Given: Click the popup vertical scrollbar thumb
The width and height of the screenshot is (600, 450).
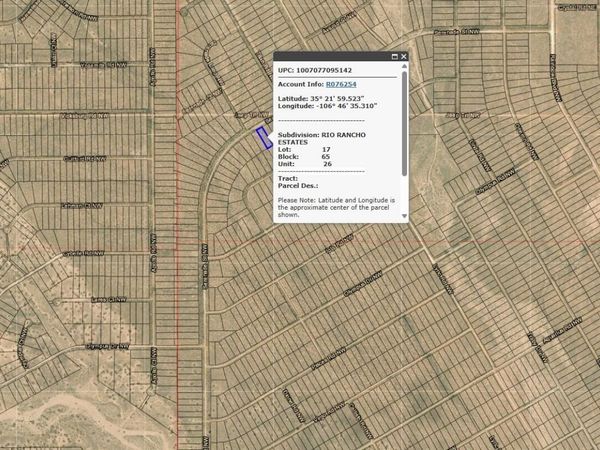Looking at the screenshot, I should [404, 123].
